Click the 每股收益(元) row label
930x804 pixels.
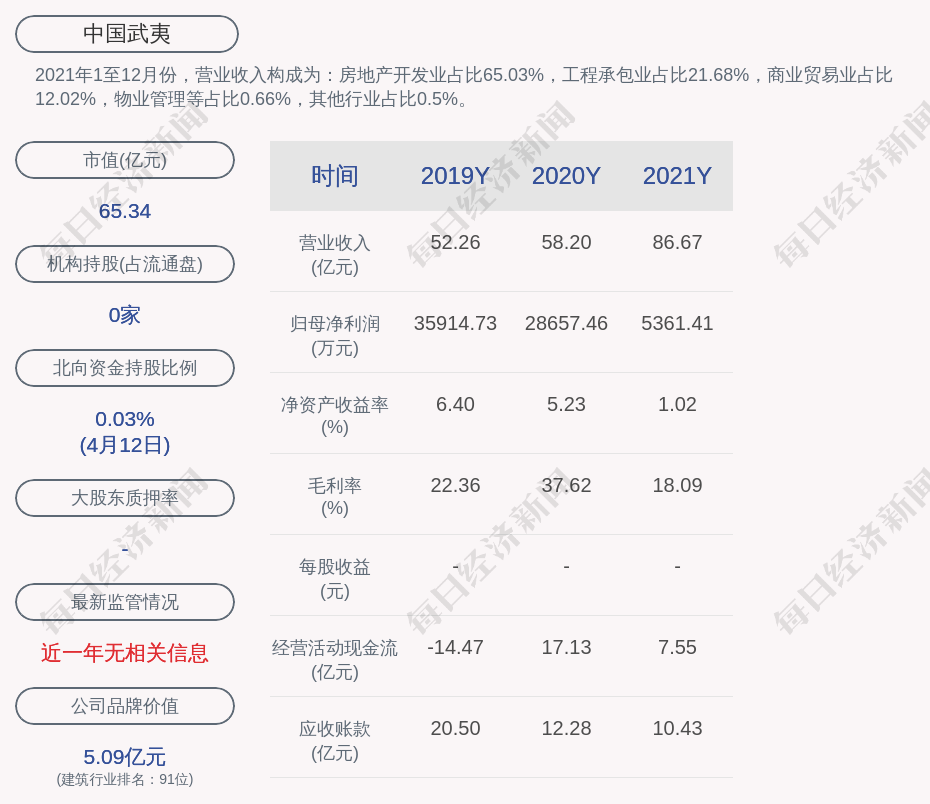click(335, 579)
